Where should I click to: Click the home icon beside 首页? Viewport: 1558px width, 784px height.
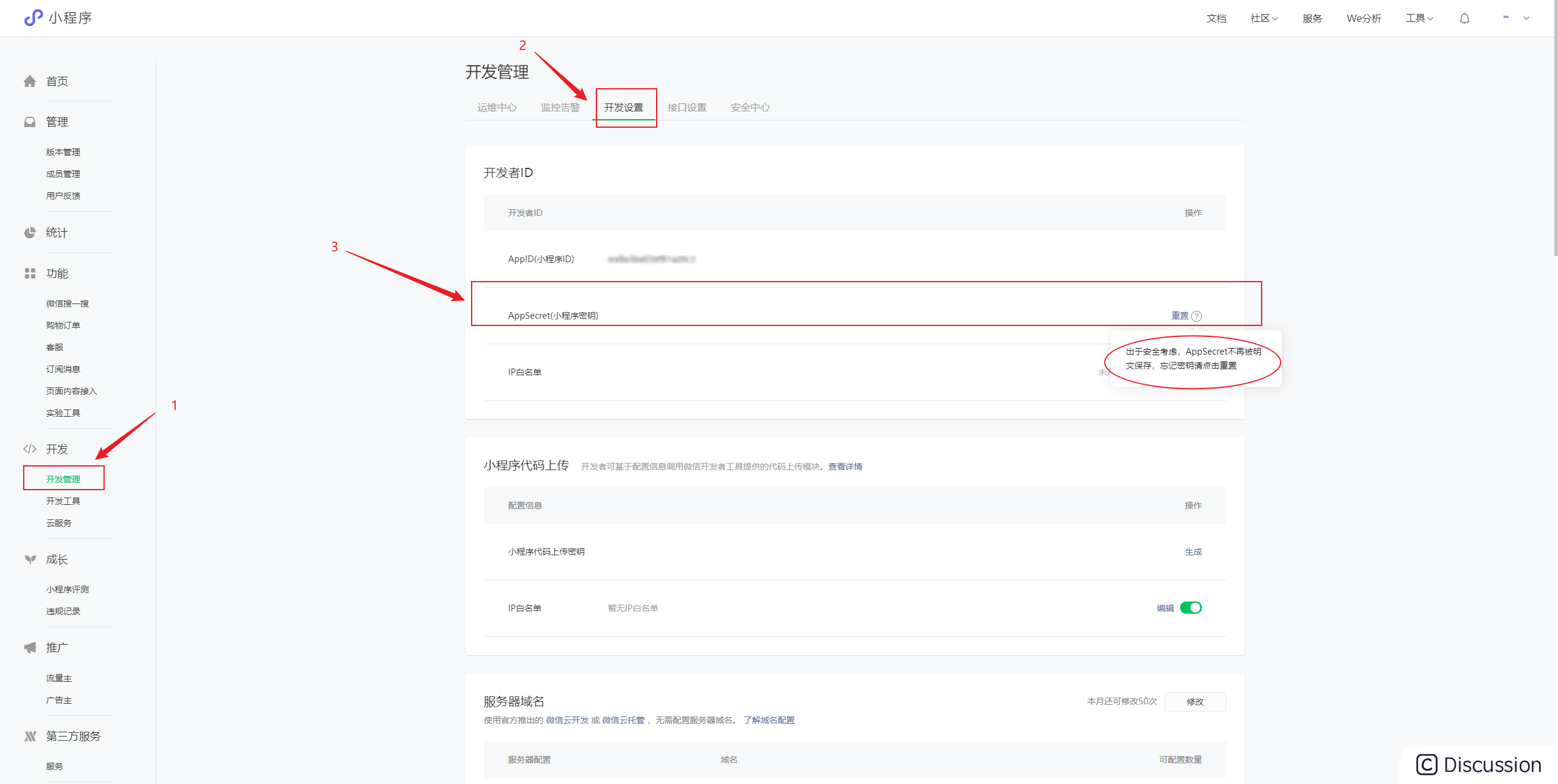29,82
